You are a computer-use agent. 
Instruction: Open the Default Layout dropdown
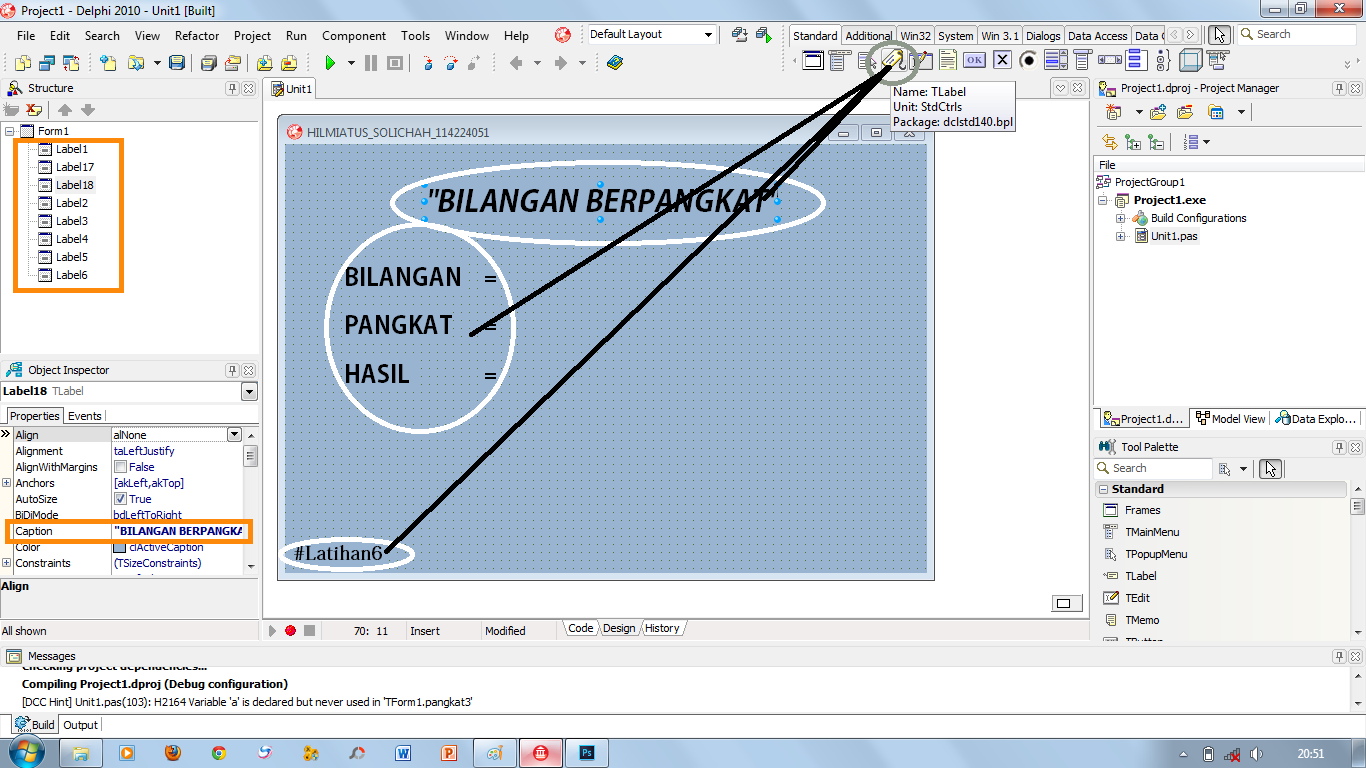708,35
